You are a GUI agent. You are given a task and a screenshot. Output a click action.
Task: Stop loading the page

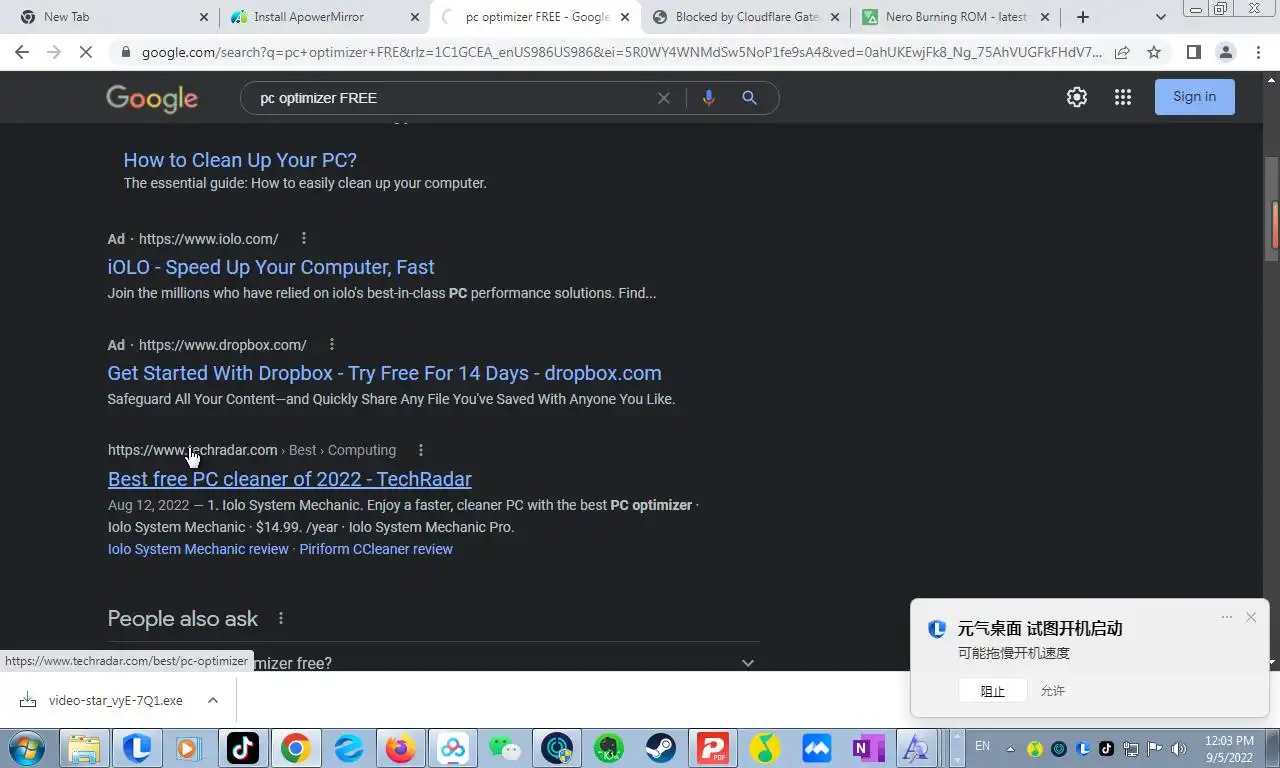point(86,53)
